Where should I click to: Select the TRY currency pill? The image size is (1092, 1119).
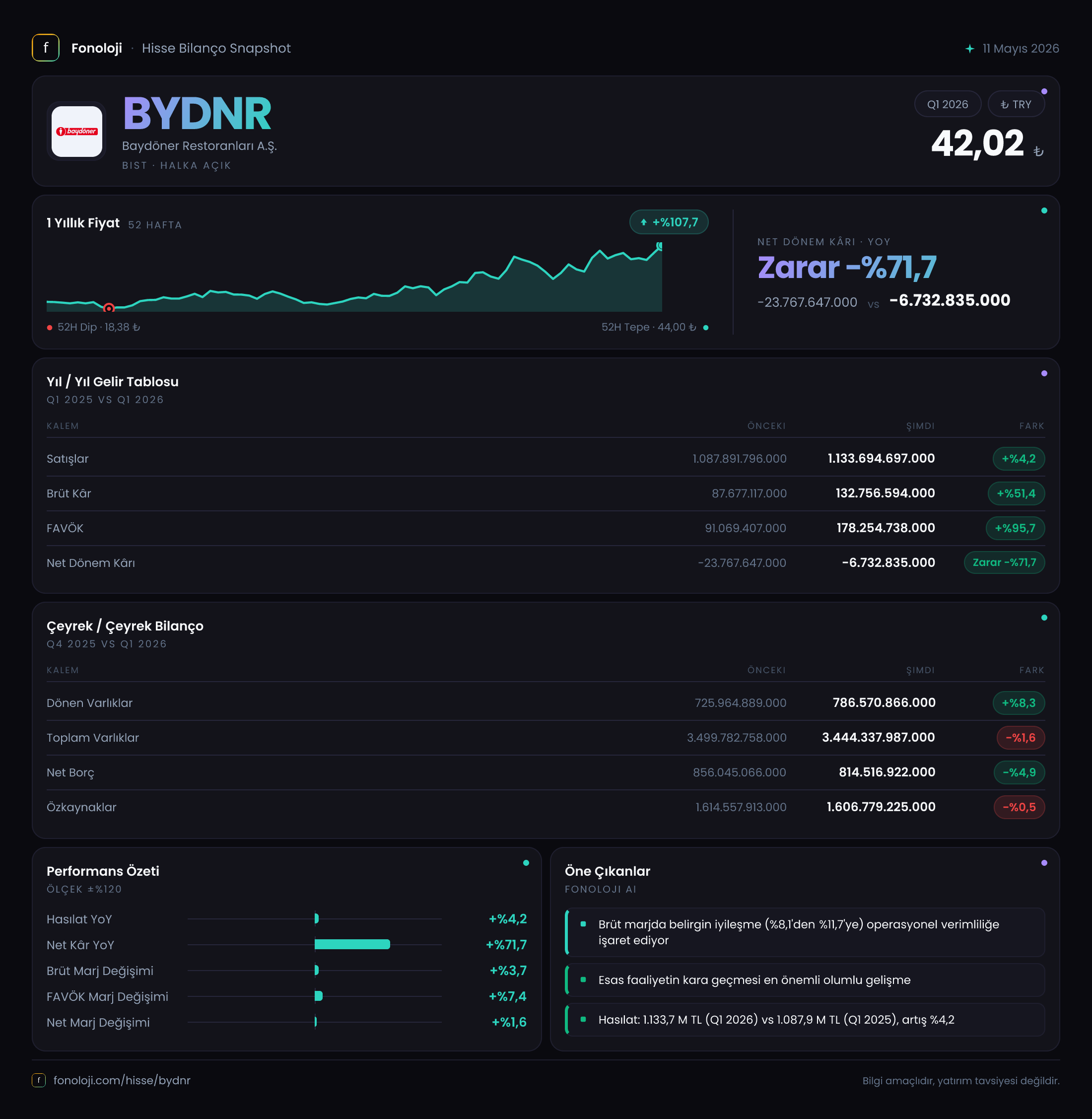[1016, 104]
